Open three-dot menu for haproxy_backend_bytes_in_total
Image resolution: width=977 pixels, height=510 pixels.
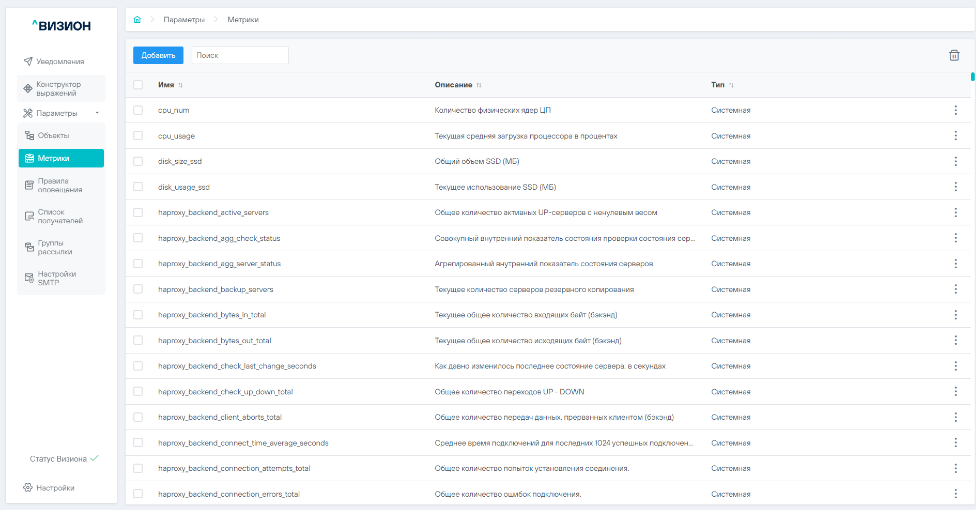(954, 315)
